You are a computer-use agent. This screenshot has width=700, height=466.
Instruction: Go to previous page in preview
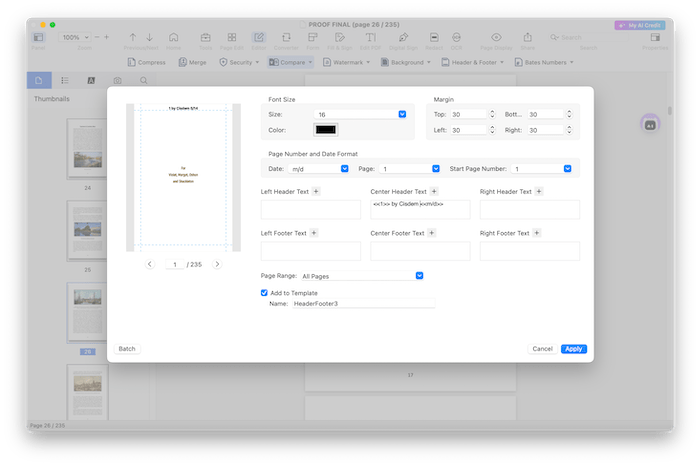[x=150, y=264]
